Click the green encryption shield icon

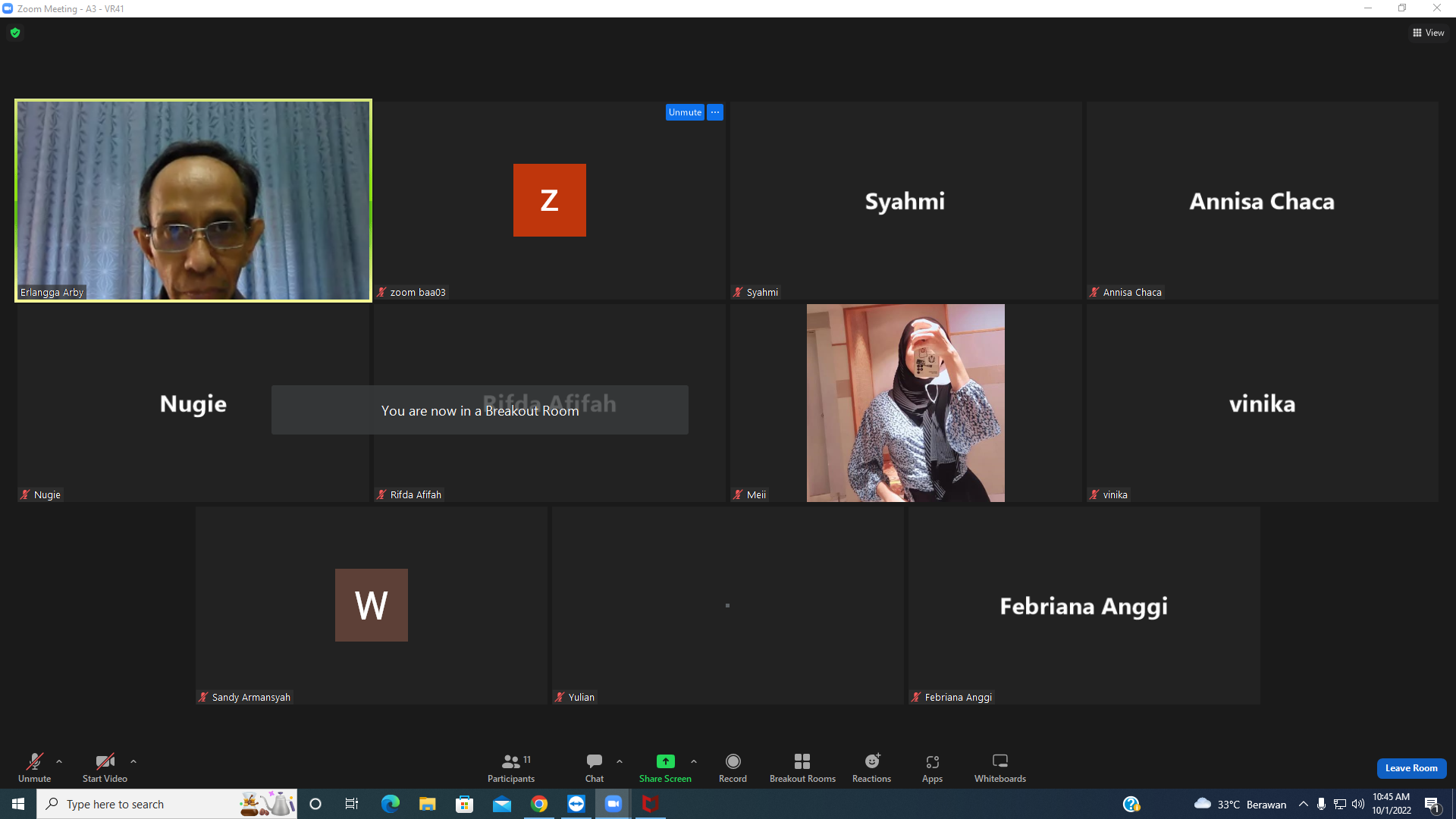coord(15,33)
